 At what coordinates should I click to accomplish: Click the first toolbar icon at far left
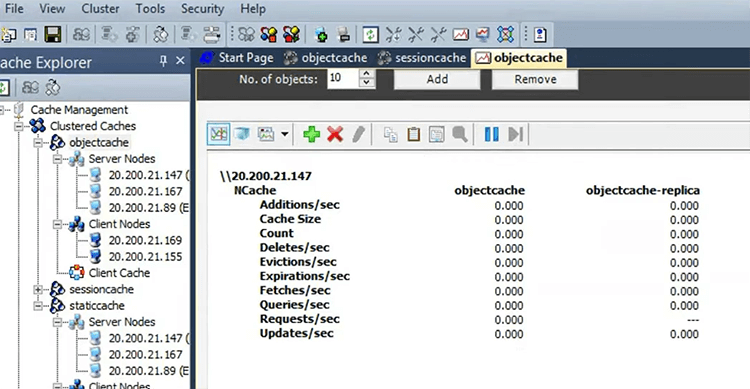(9, 34)
